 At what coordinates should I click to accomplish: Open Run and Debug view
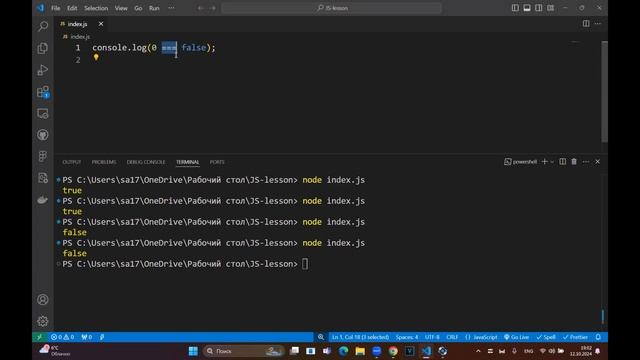pos(42,70)
